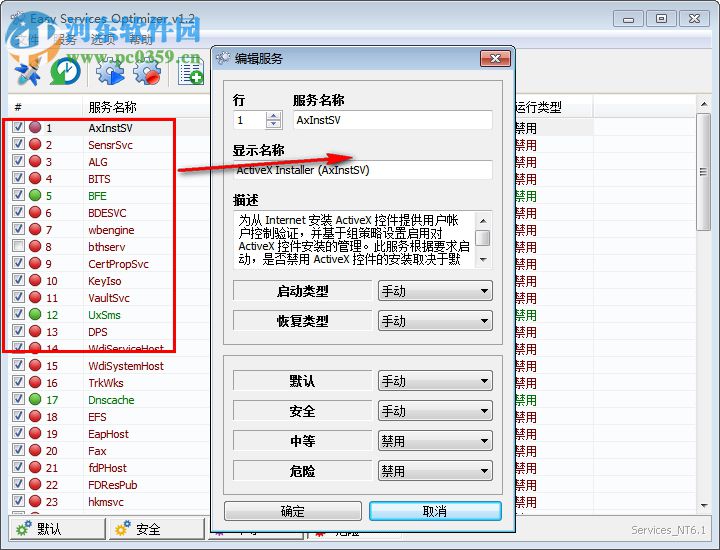Open the 启动类型 dropdown
720x550 pixels.
pyautogui.click(x=435, y=291)
